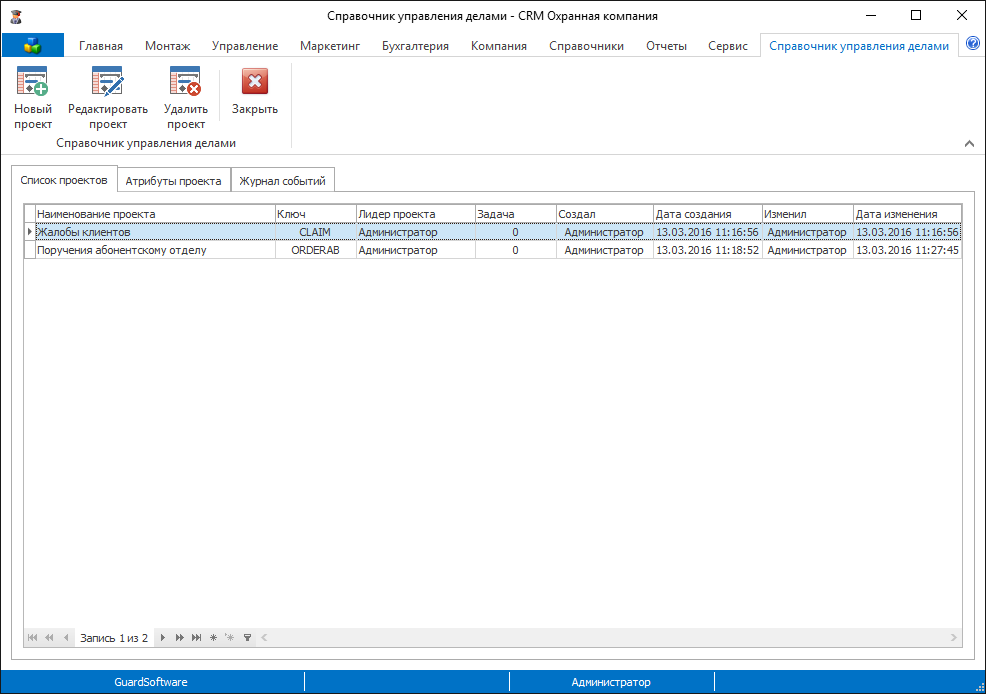Open the Маркетинг ribbon tab
The width and height of the screenshot is (986, 694).
(x=330, y=46)
